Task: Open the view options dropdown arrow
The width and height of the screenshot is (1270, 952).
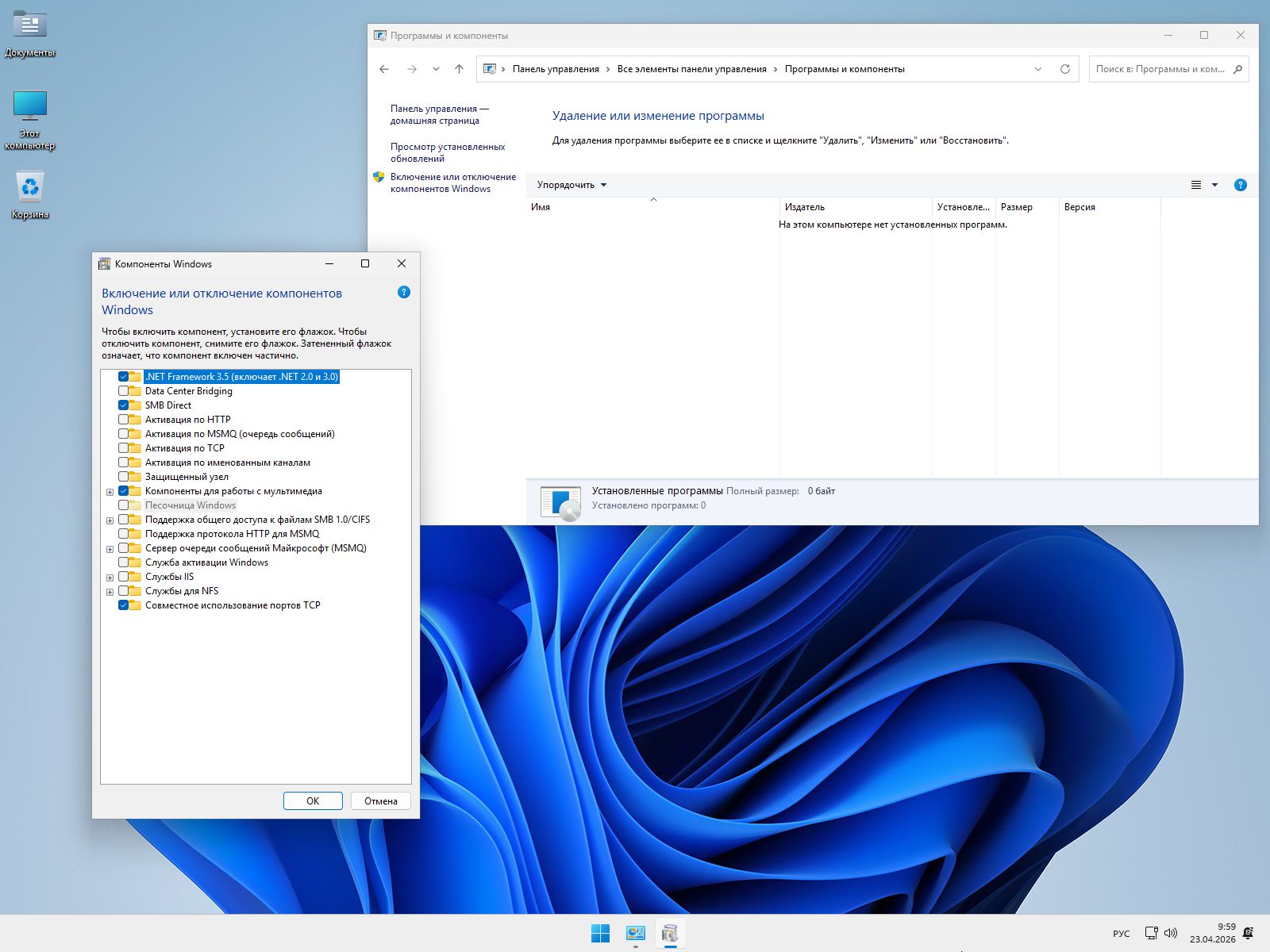Action: 1214,185
